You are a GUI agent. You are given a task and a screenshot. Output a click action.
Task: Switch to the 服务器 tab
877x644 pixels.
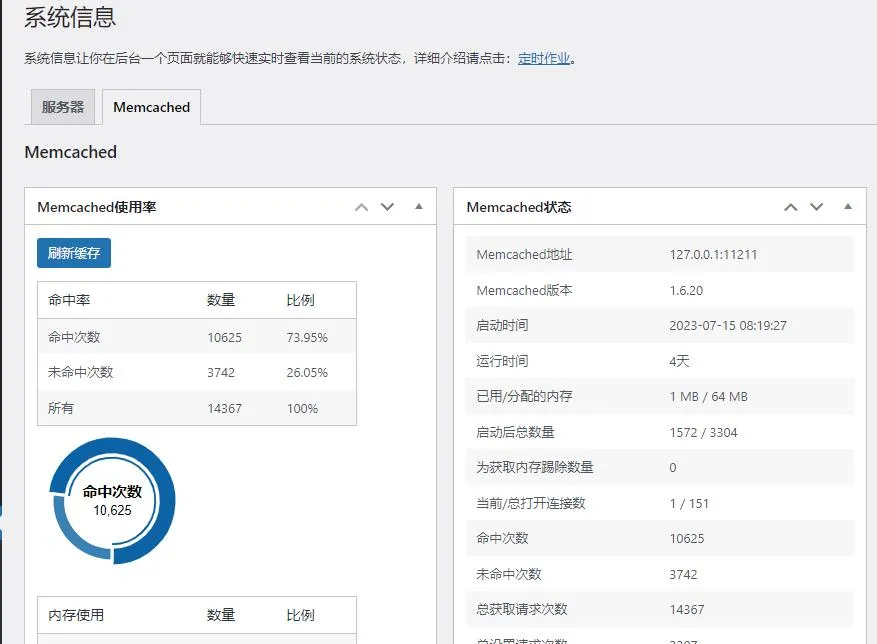click(63, 107)
